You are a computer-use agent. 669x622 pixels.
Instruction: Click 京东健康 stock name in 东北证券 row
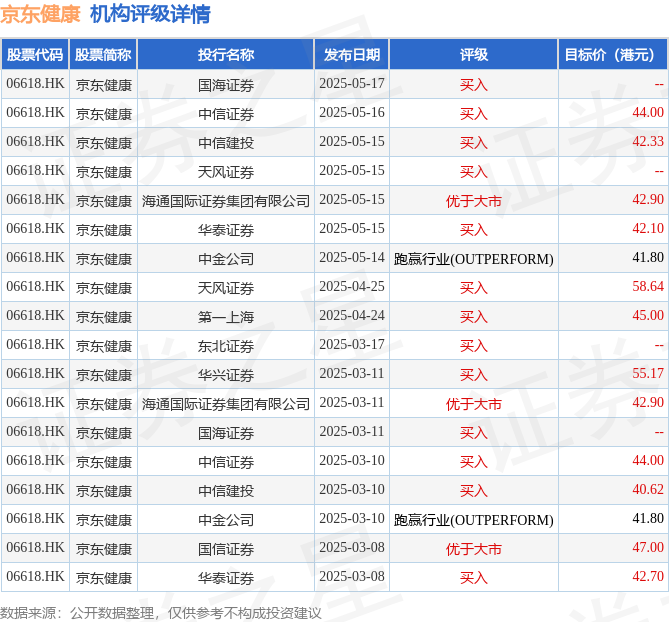tap(104, 346)
